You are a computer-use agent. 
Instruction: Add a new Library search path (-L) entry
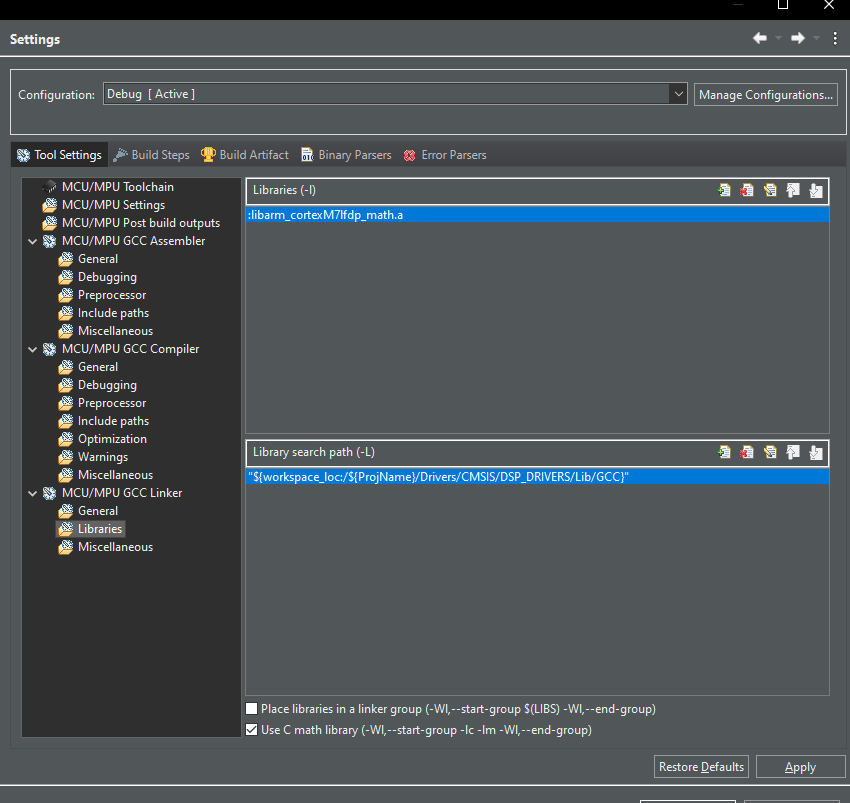724,452
